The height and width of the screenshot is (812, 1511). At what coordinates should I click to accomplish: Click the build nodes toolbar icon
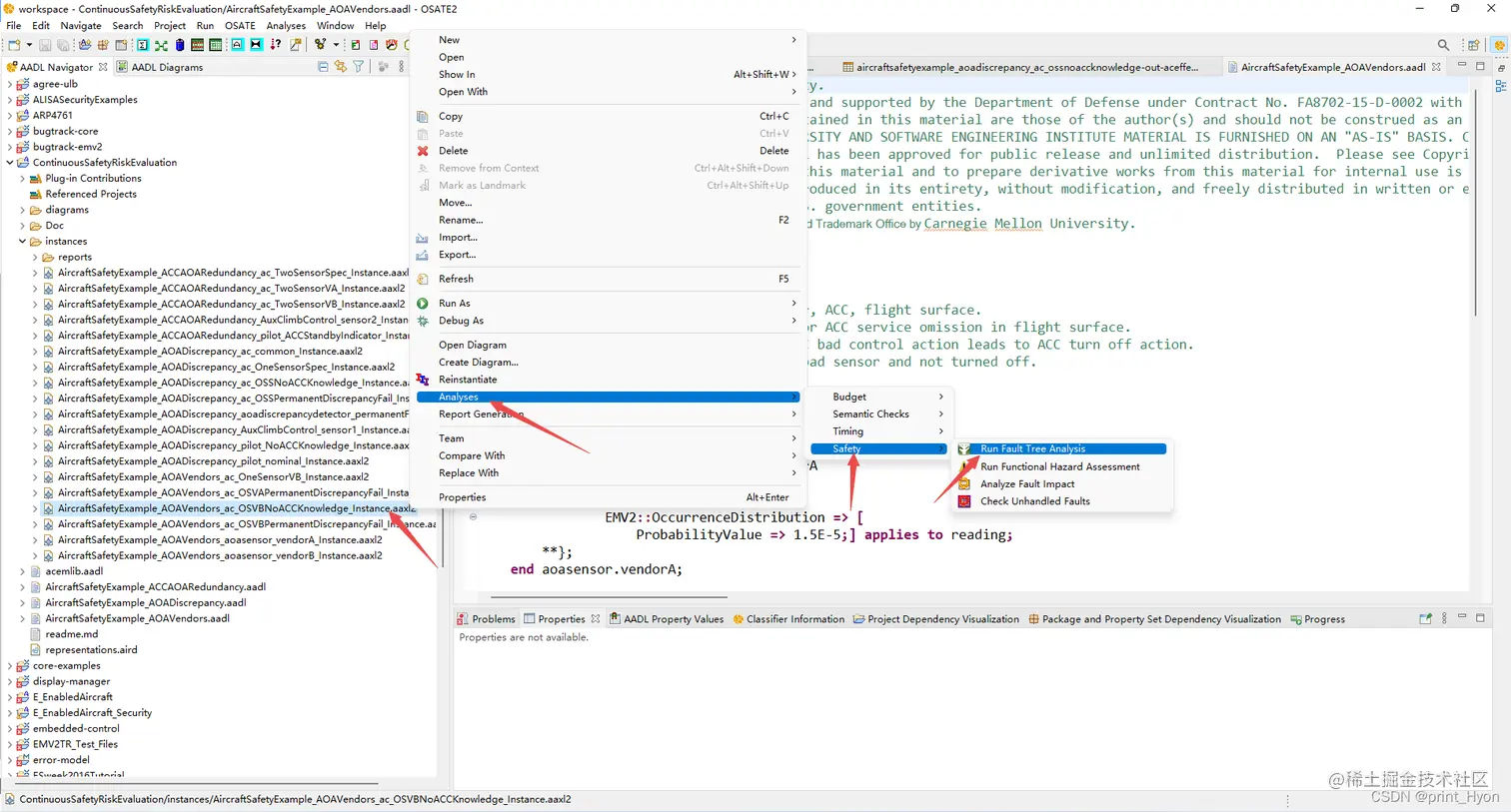pyautogui.click(x=320, y=45)
